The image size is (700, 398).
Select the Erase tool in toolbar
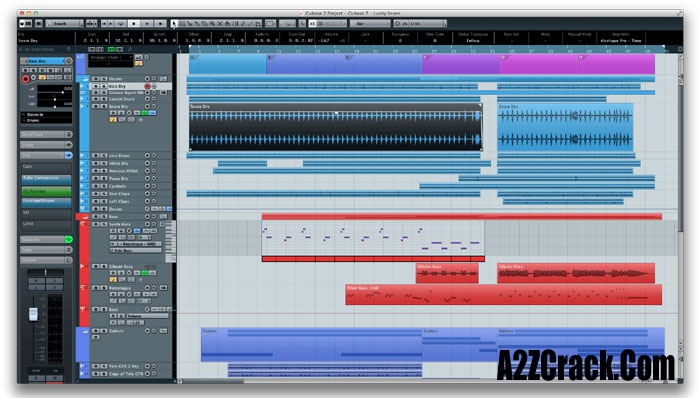click(x=204, y=24)
